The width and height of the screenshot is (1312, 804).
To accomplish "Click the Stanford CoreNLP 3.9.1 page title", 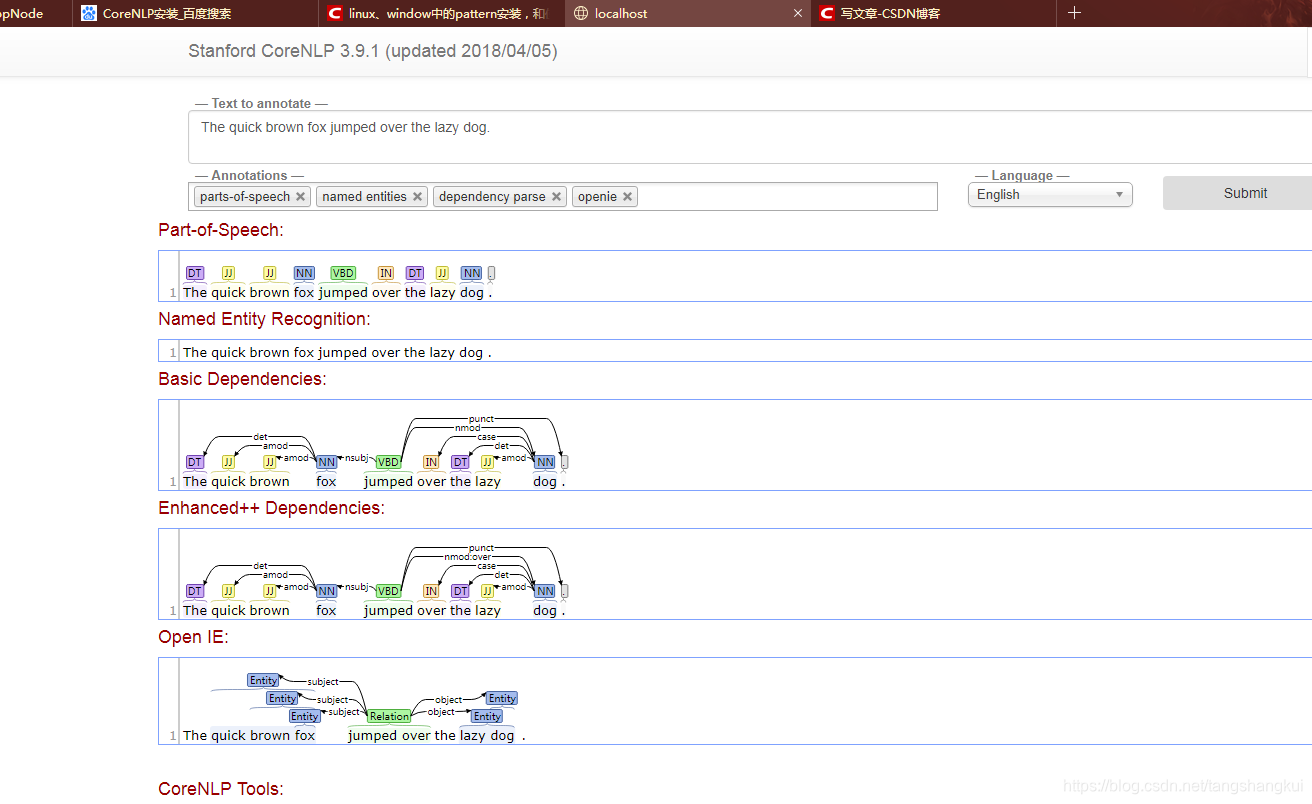I will 373,51.
